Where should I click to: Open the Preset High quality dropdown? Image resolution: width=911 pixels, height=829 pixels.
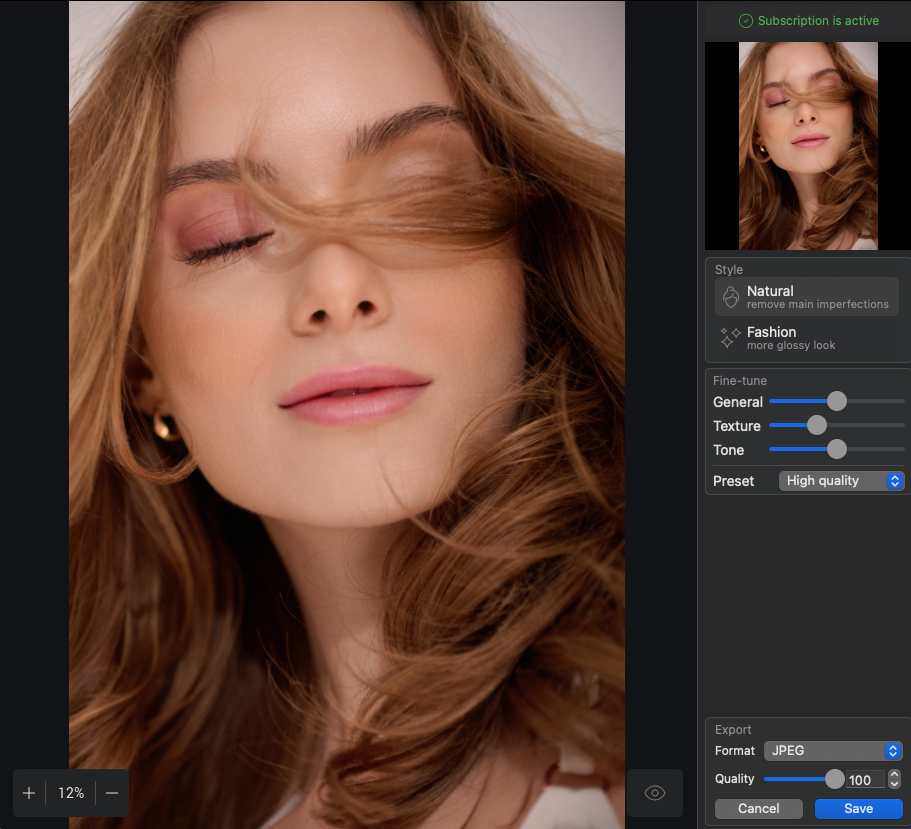click(x=841, y=481)
